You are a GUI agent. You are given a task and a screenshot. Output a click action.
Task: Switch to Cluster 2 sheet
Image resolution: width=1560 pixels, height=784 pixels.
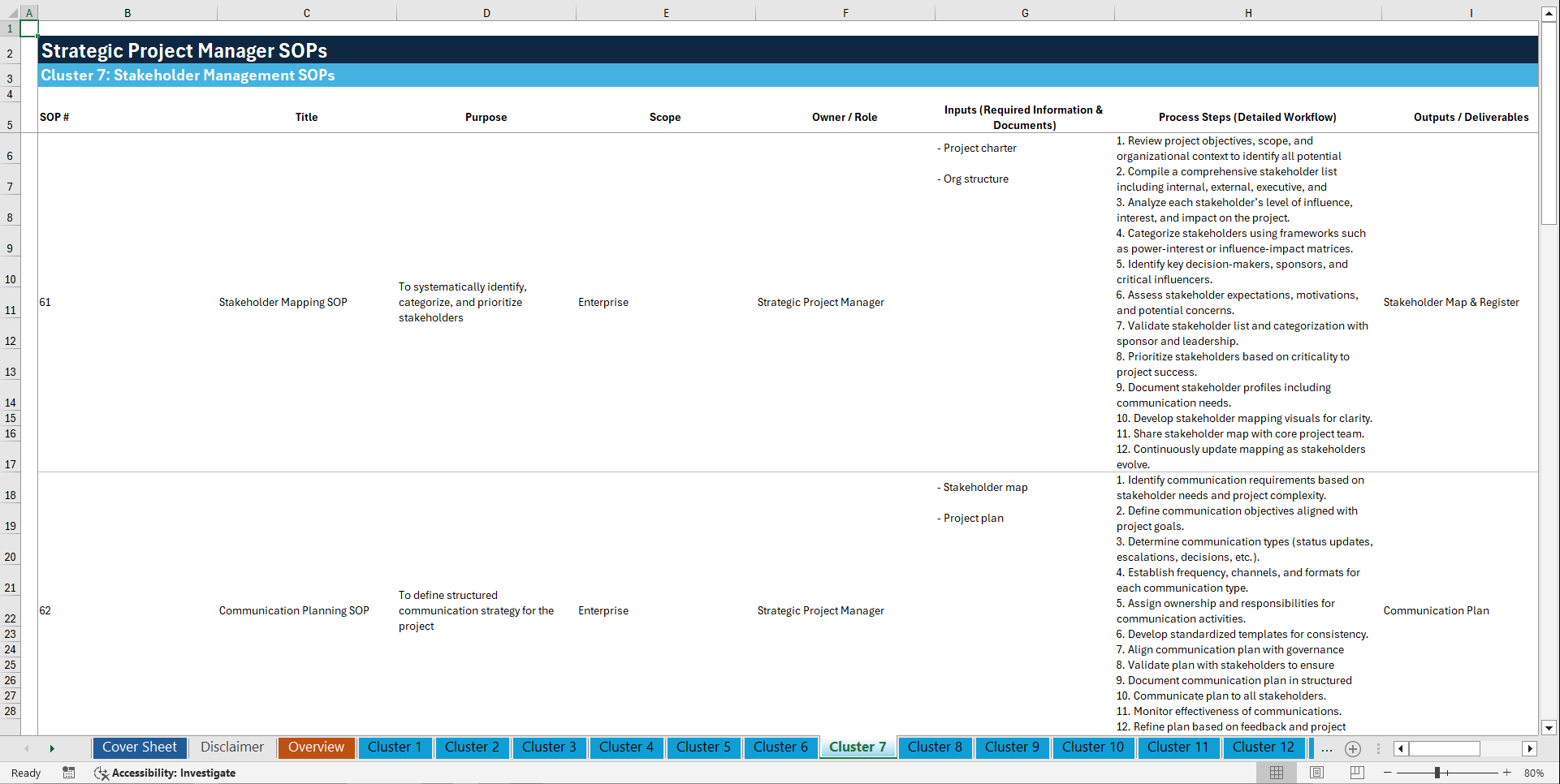472,747
